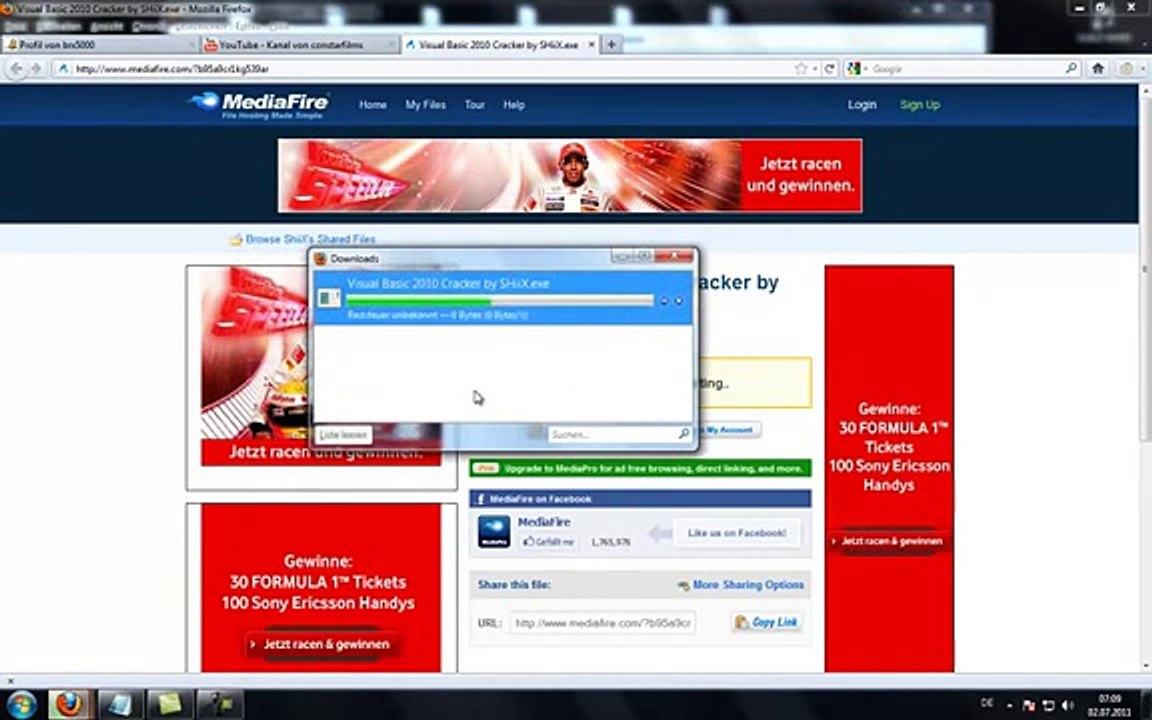The width and height of the screenshot is (1152, 720).
Task: Click right sidebar 'Jetzt racen & gewinnen' button
Action: (888, 541)
